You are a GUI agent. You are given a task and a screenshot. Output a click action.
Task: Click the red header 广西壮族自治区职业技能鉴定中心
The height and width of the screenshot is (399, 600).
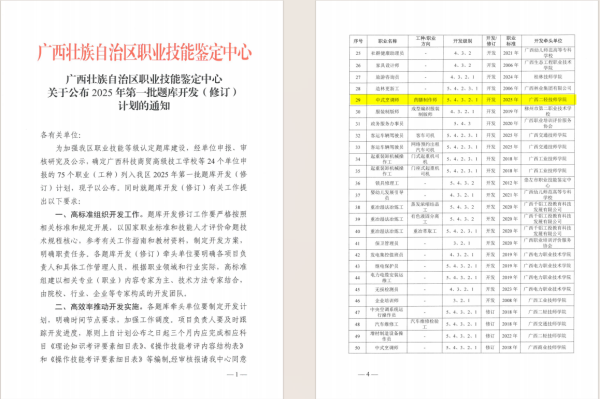tap(144, 52)
